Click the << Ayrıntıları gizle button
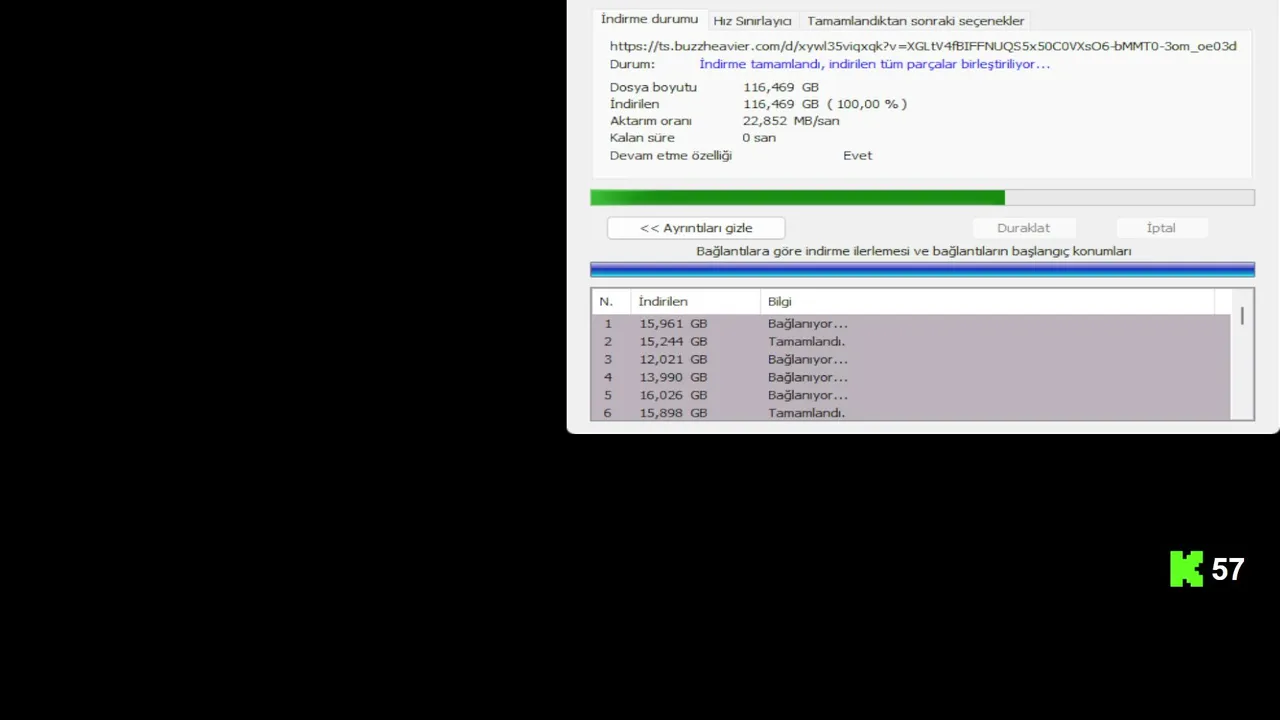The width and height of the screenshot is (1280, 720). (x=696, y=228)
